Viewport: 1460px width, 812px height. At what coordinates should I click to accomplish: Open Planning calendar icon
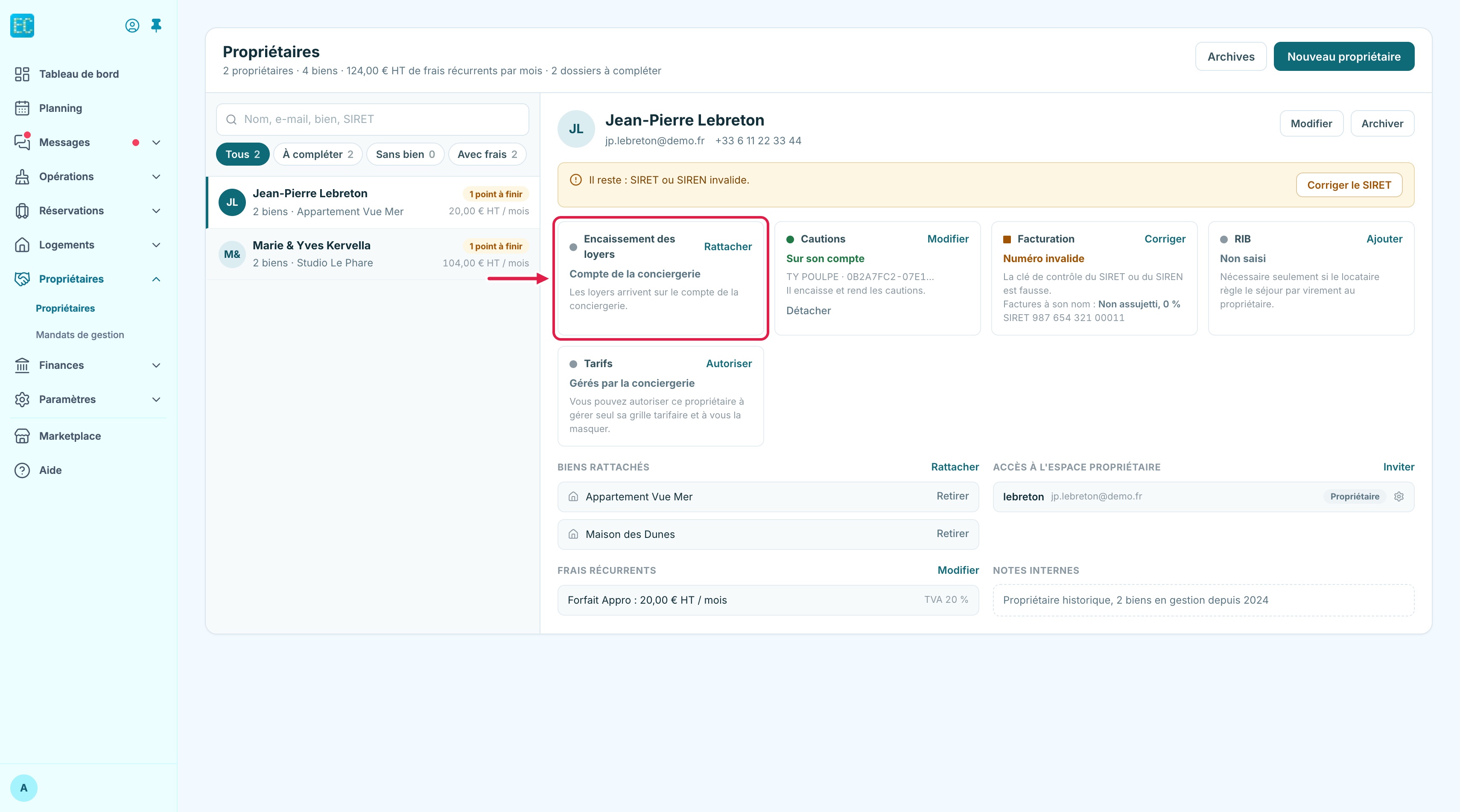22,108
